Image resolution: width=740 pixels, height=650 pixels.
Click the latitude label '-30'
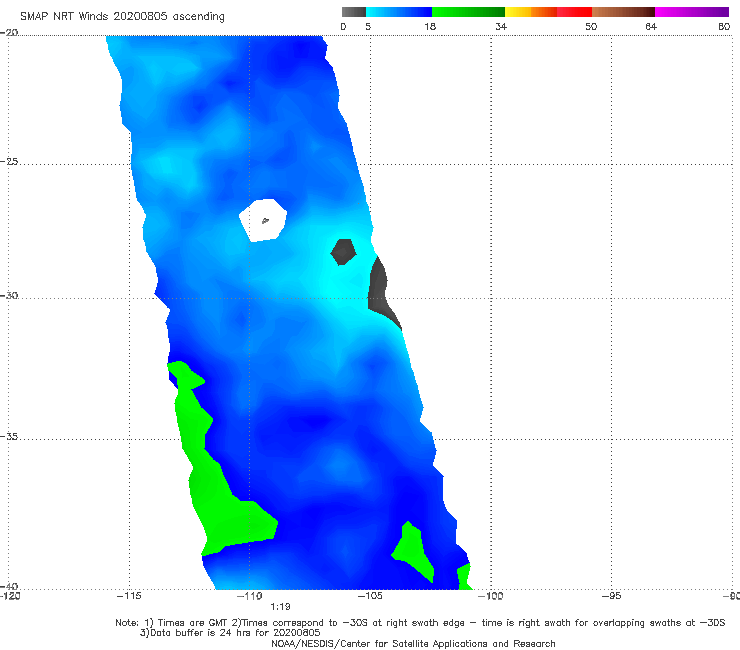[x=9, y=295]
